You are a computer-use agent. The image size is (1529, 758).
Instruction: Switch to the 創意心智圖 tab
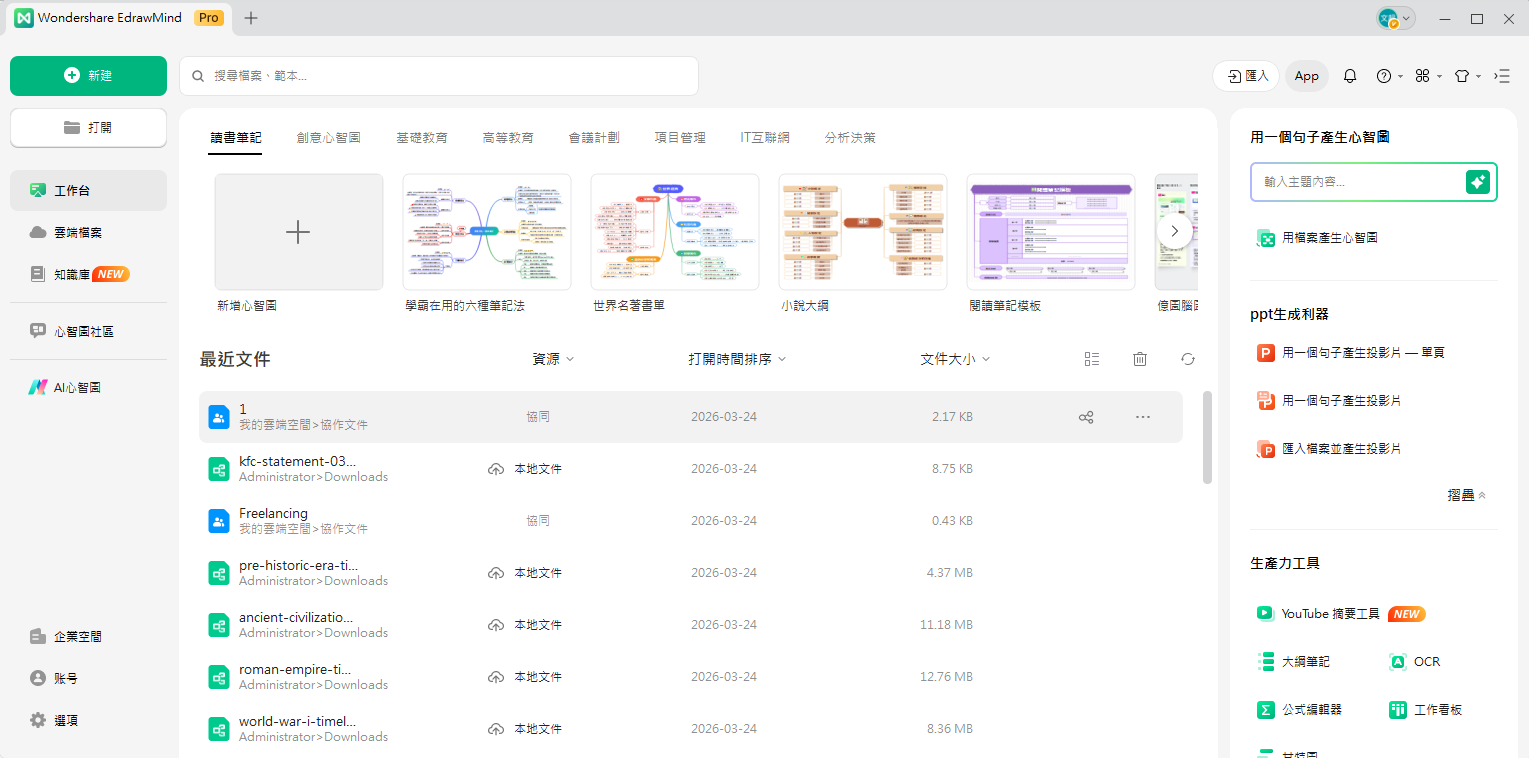329,137
